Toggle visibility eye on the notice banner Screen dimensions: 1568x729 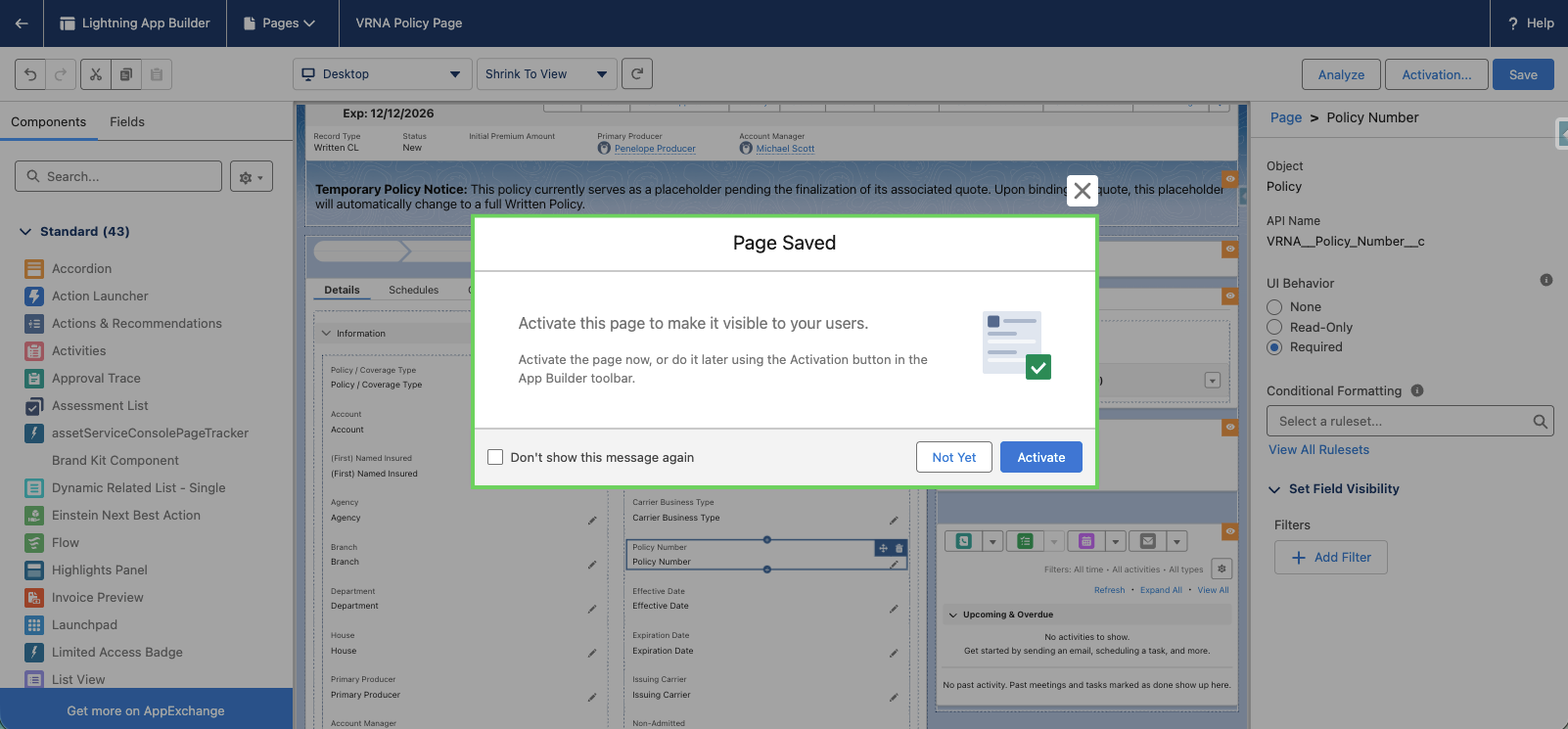coord(1230,178)
